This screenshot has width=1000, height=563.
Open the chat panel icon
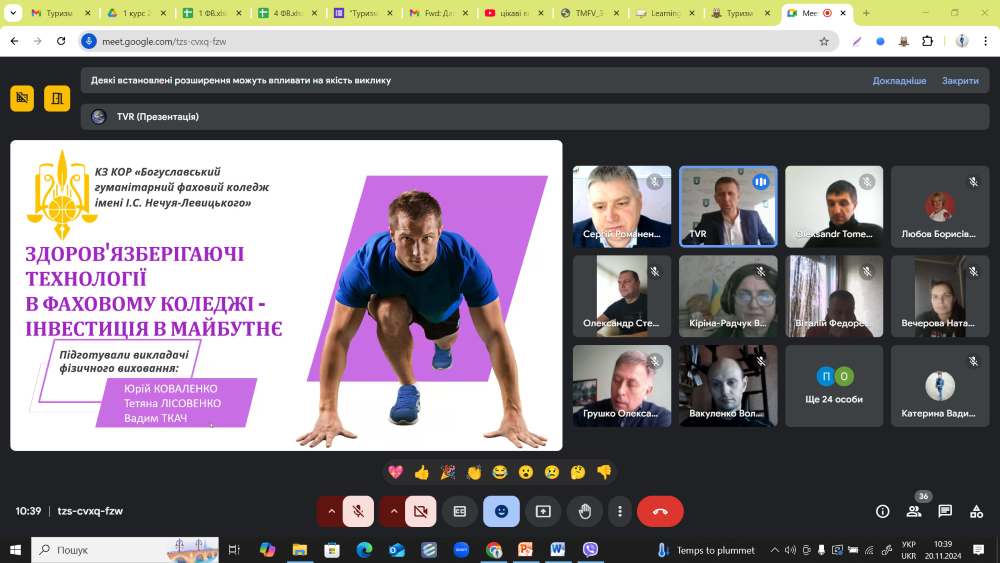pyautogui.click(x=945, y=511)
